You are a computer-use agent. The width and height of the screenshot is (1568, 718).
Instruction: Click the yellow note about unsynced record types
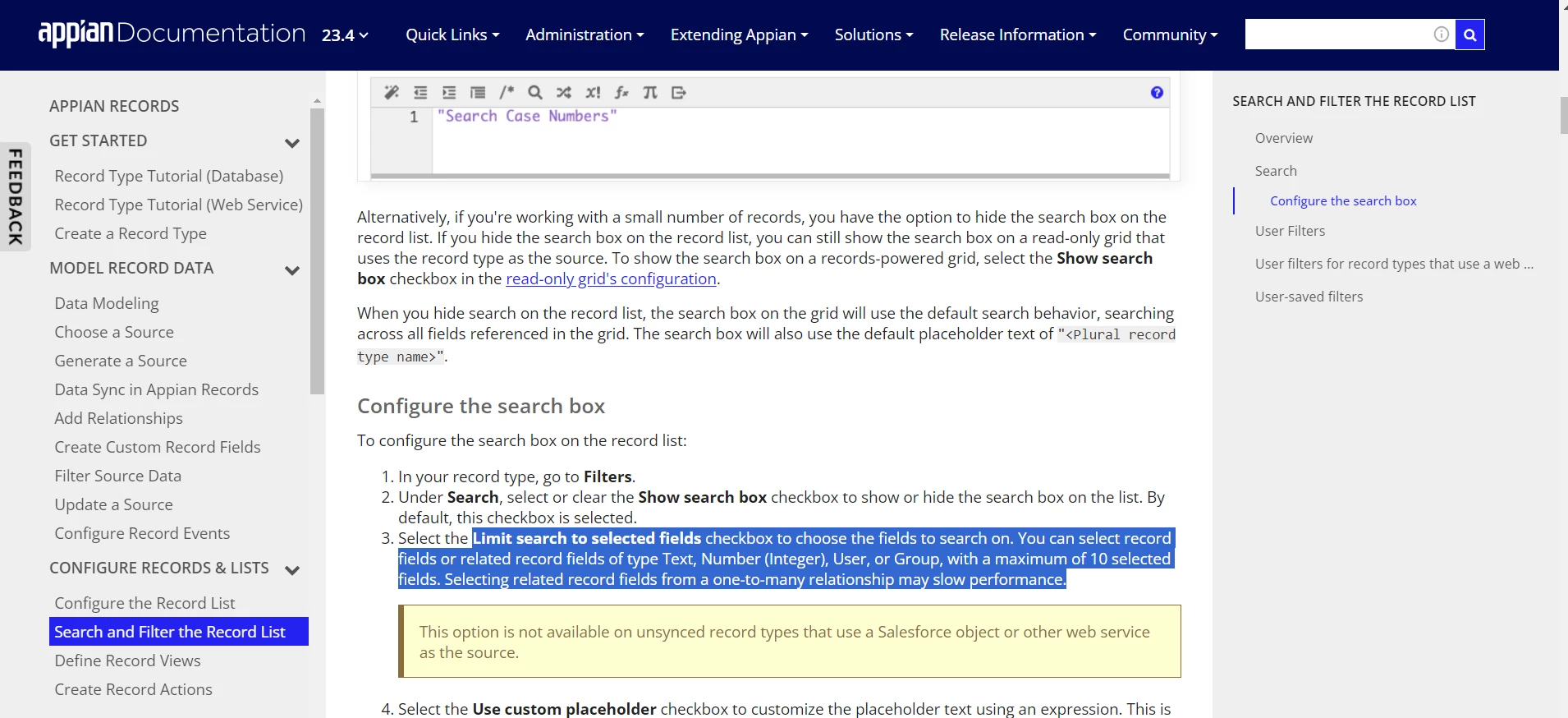[790, 642]
